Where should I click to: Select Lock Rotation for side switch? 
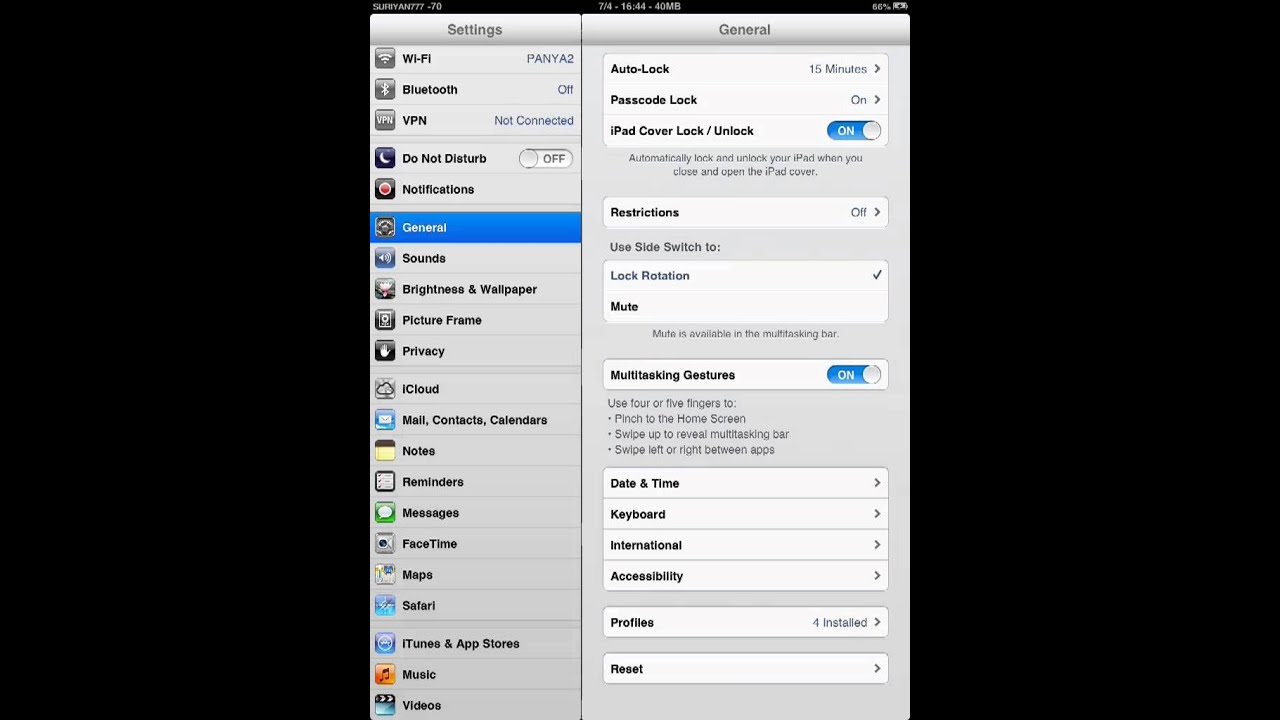pyautogui.click(x=745, y=276)
